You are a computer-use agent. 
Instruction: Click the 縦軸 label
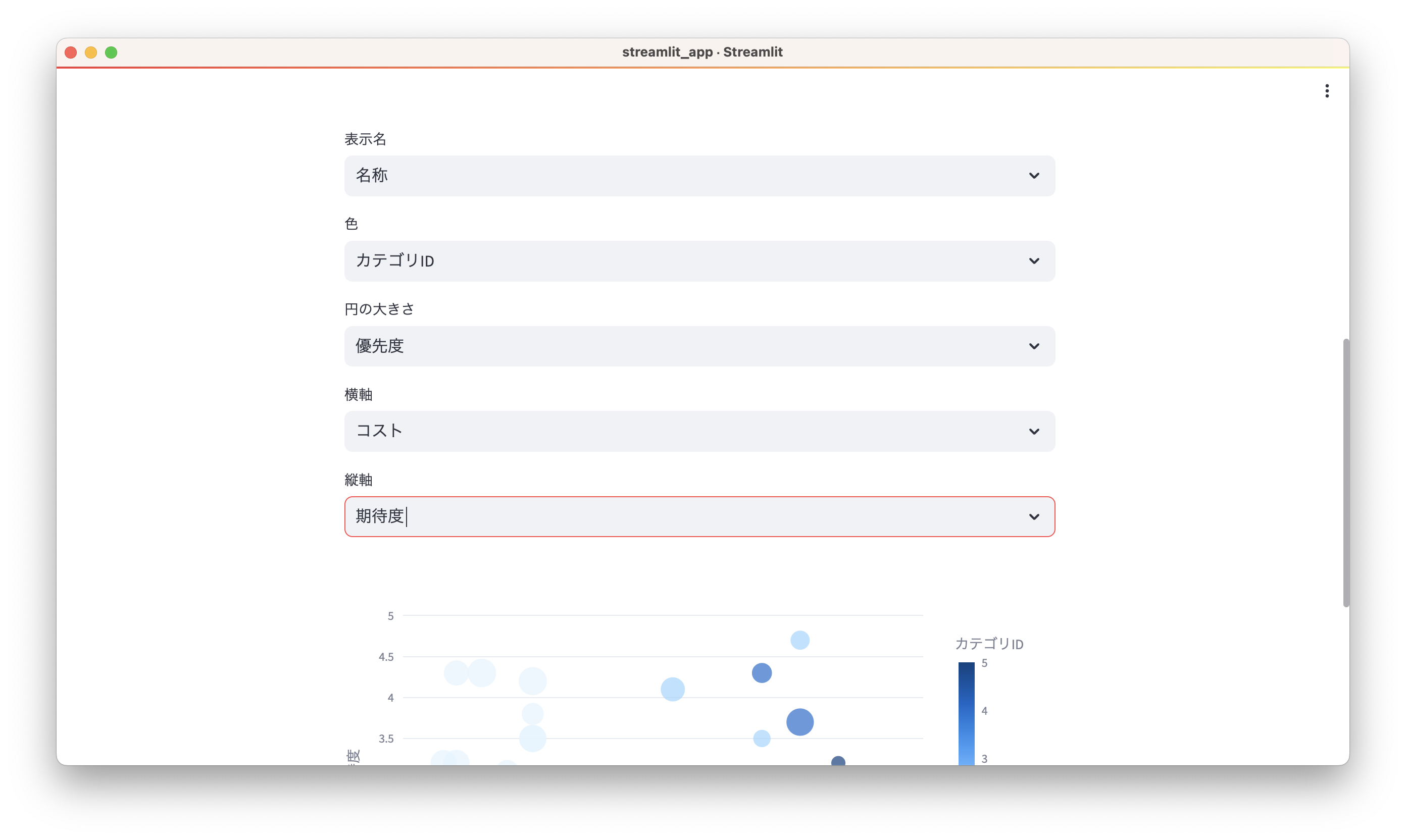tap(359, 479)
